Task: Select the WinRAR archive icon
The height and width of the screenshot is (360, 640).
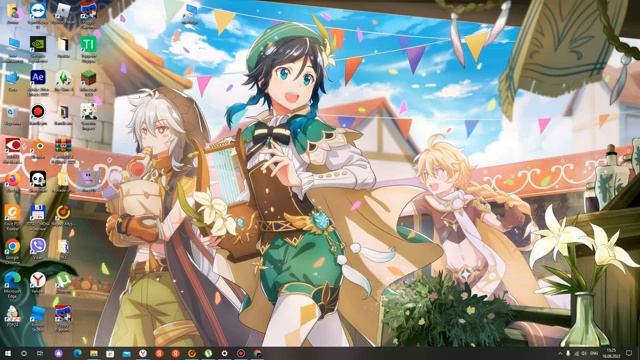Action: coord(63,145)
